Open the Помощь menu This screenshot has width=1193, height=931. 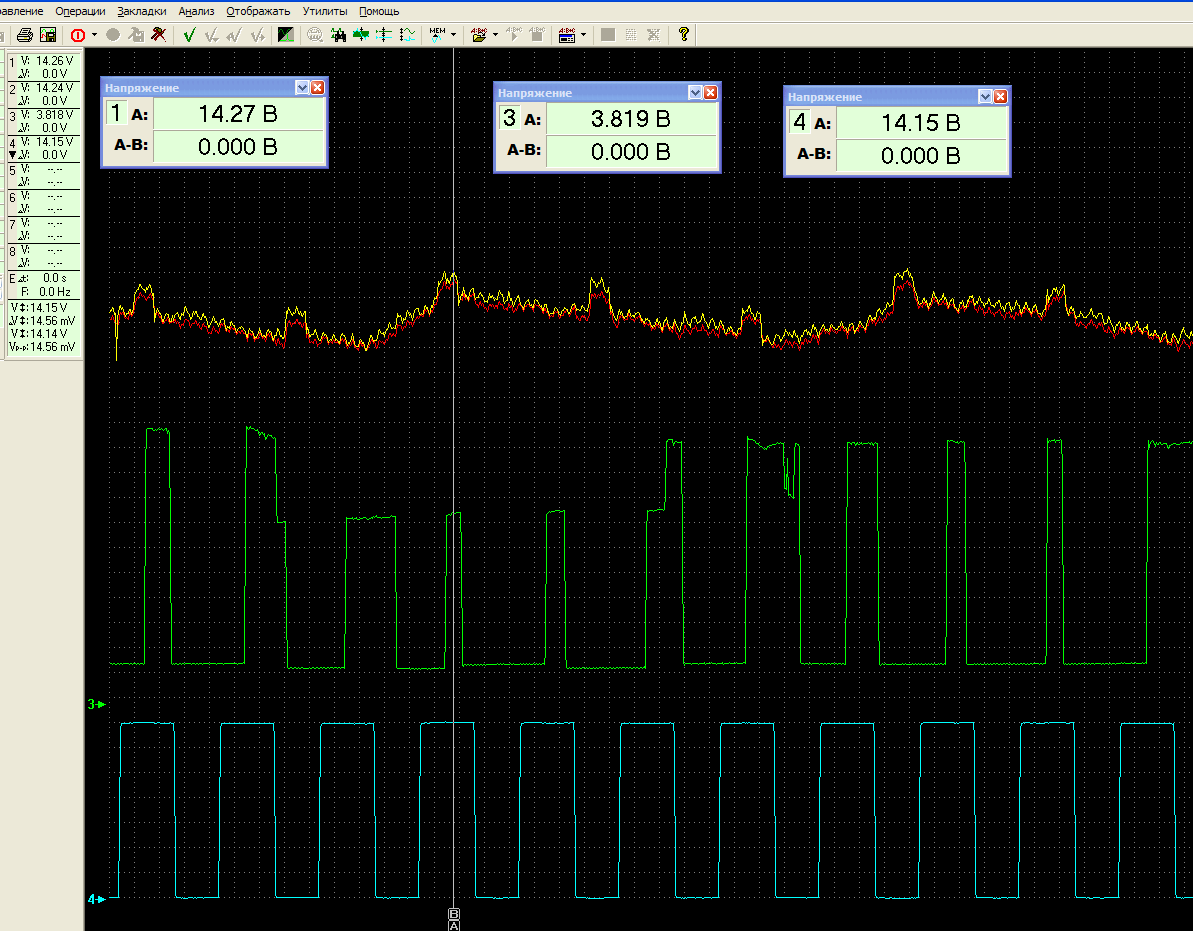click(x=379, y=11)
